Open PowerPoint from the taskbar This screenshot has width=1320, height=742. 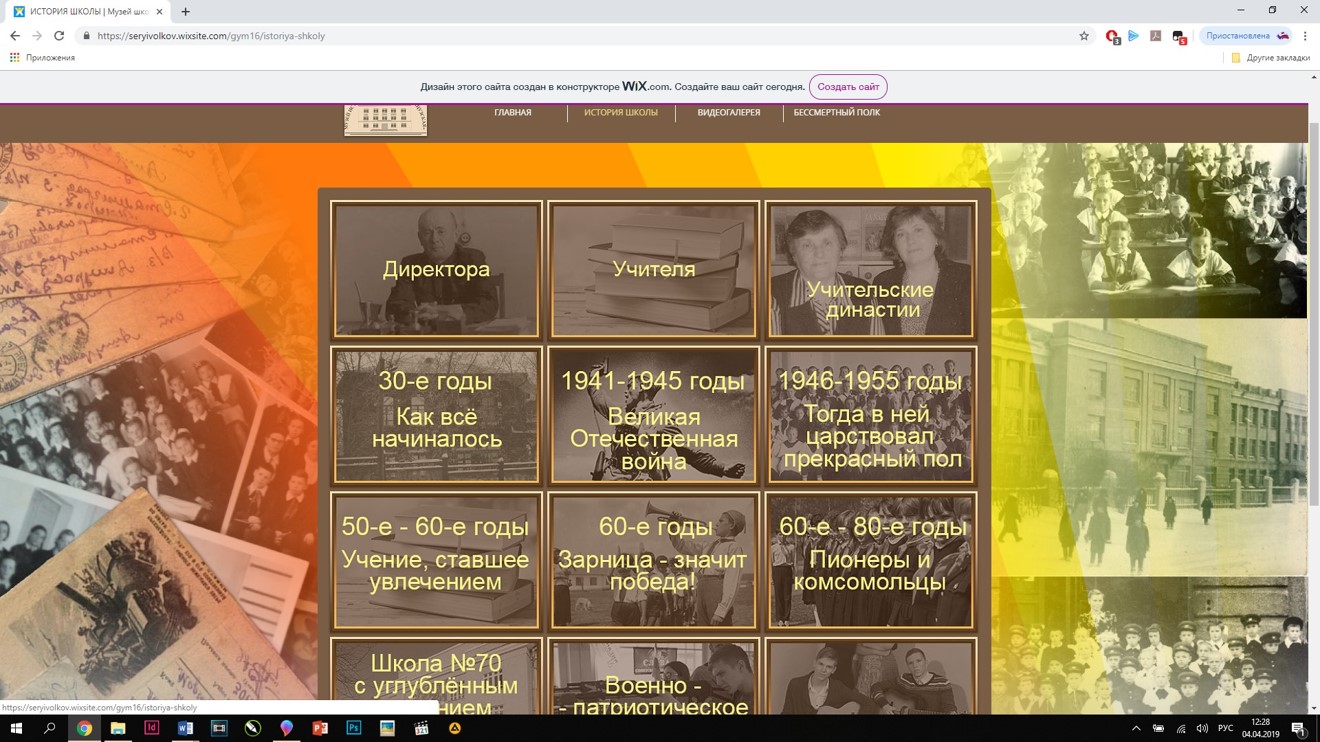(320, 729)
